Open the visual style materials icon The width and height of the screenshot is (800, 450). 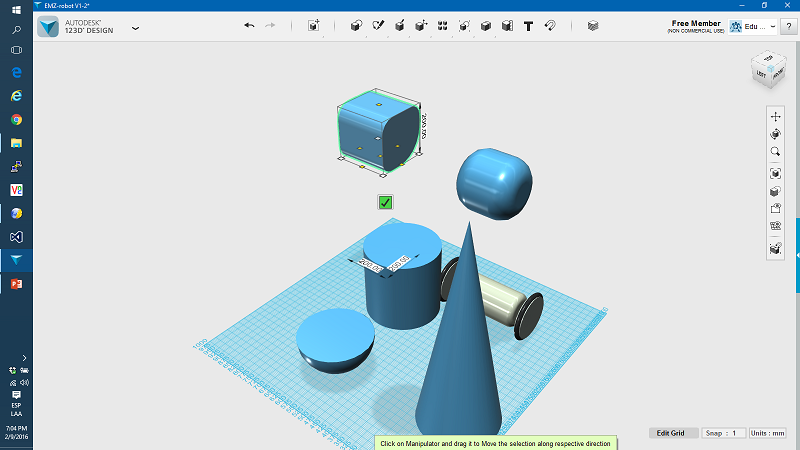(776, 209)
